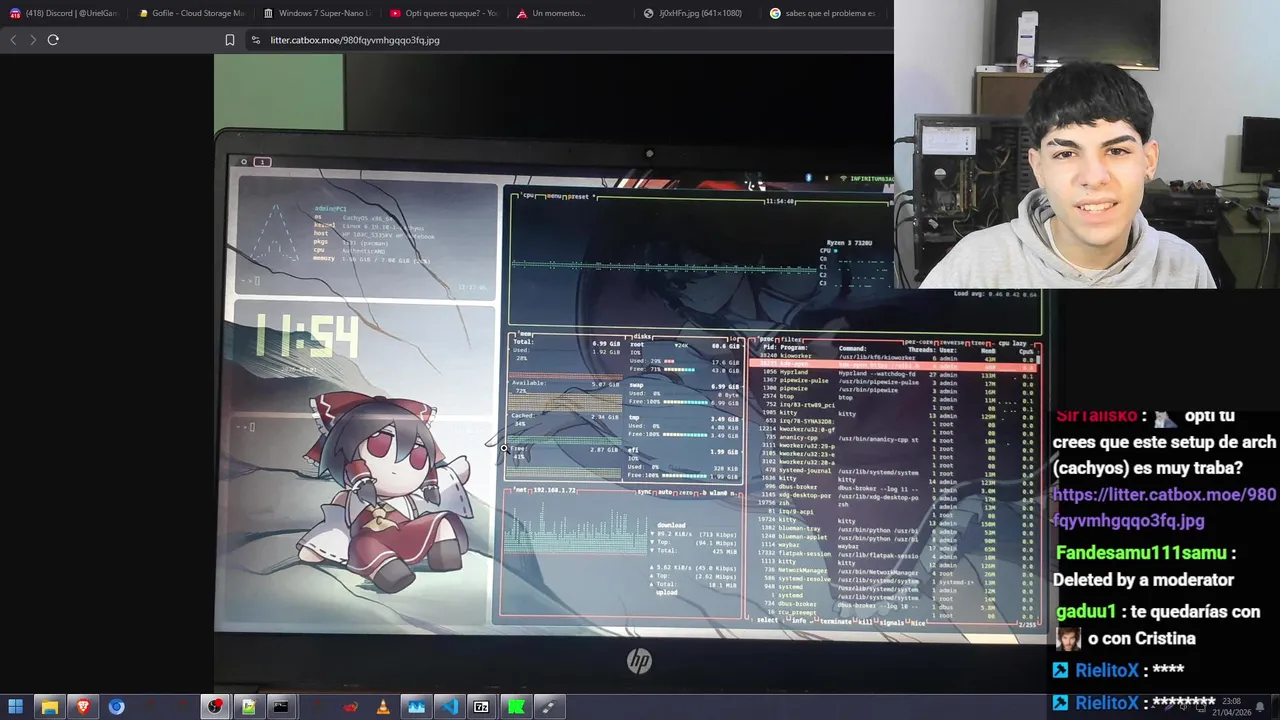
Task: Click username Fandesamu111samu in chat
Action: [1140, 553]
